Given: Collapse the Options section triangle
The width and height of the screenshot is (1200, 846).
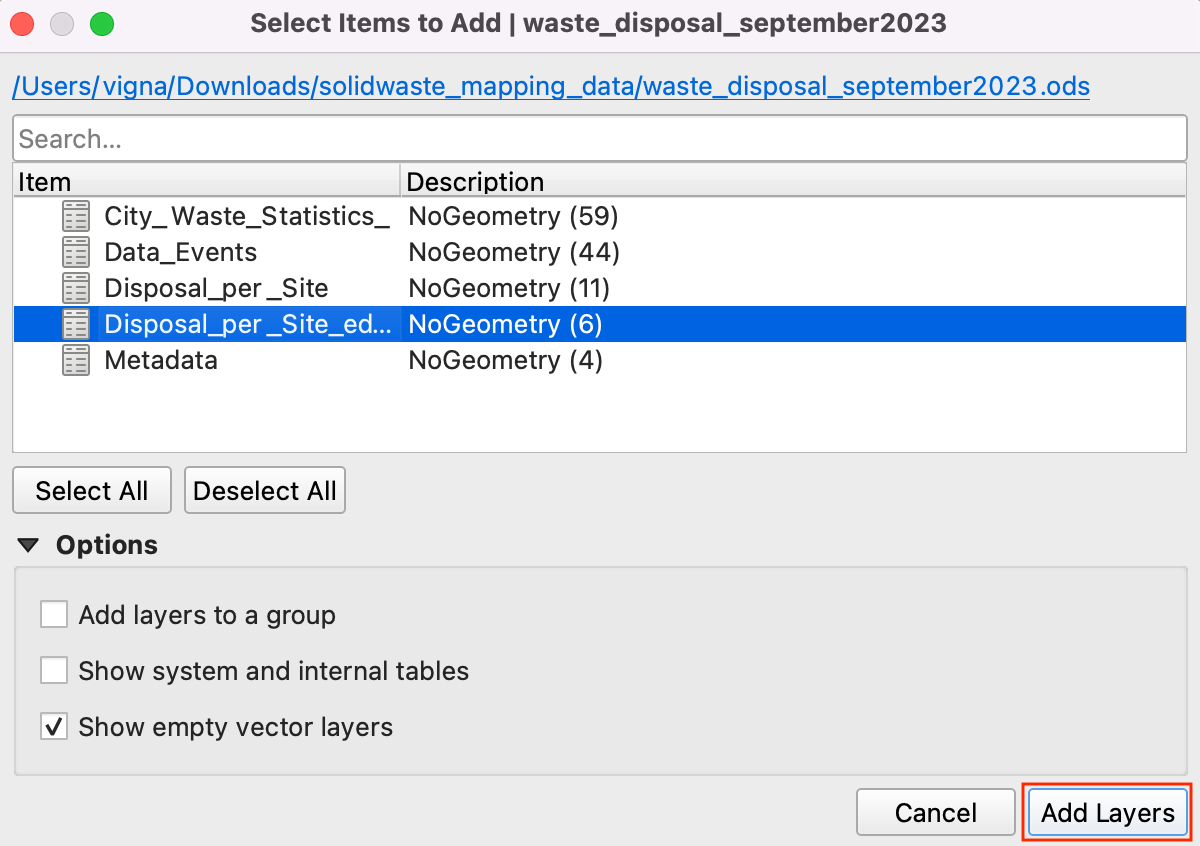Looking at the screenshot, I should pyautogui.click(x=29, y=545).
